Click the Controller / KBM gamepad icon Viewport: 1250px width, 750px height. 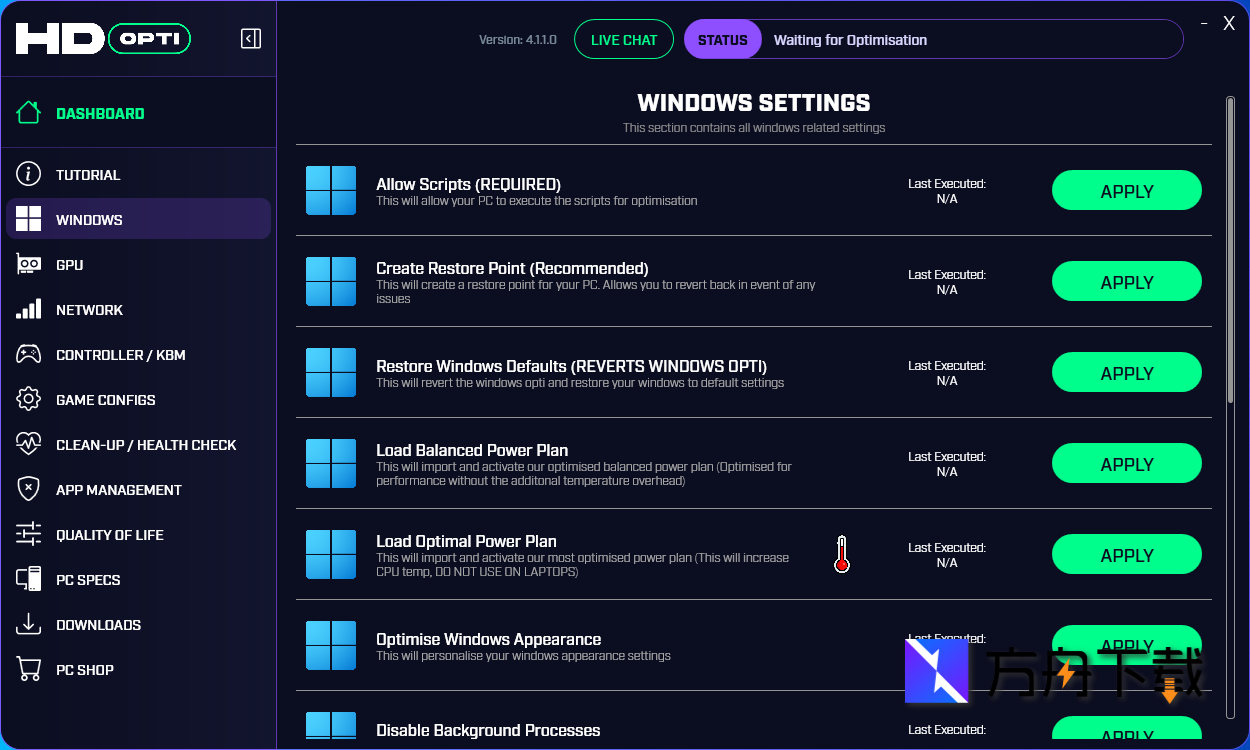point(29,354)
